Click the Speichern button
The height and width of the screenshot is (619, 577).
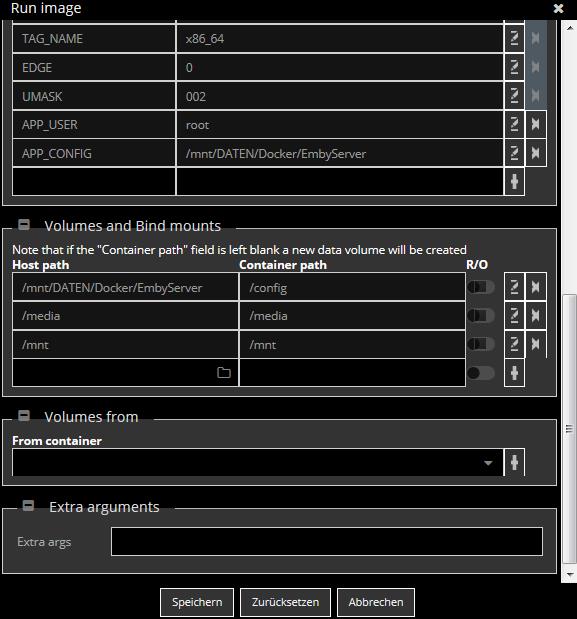point(197,602)
